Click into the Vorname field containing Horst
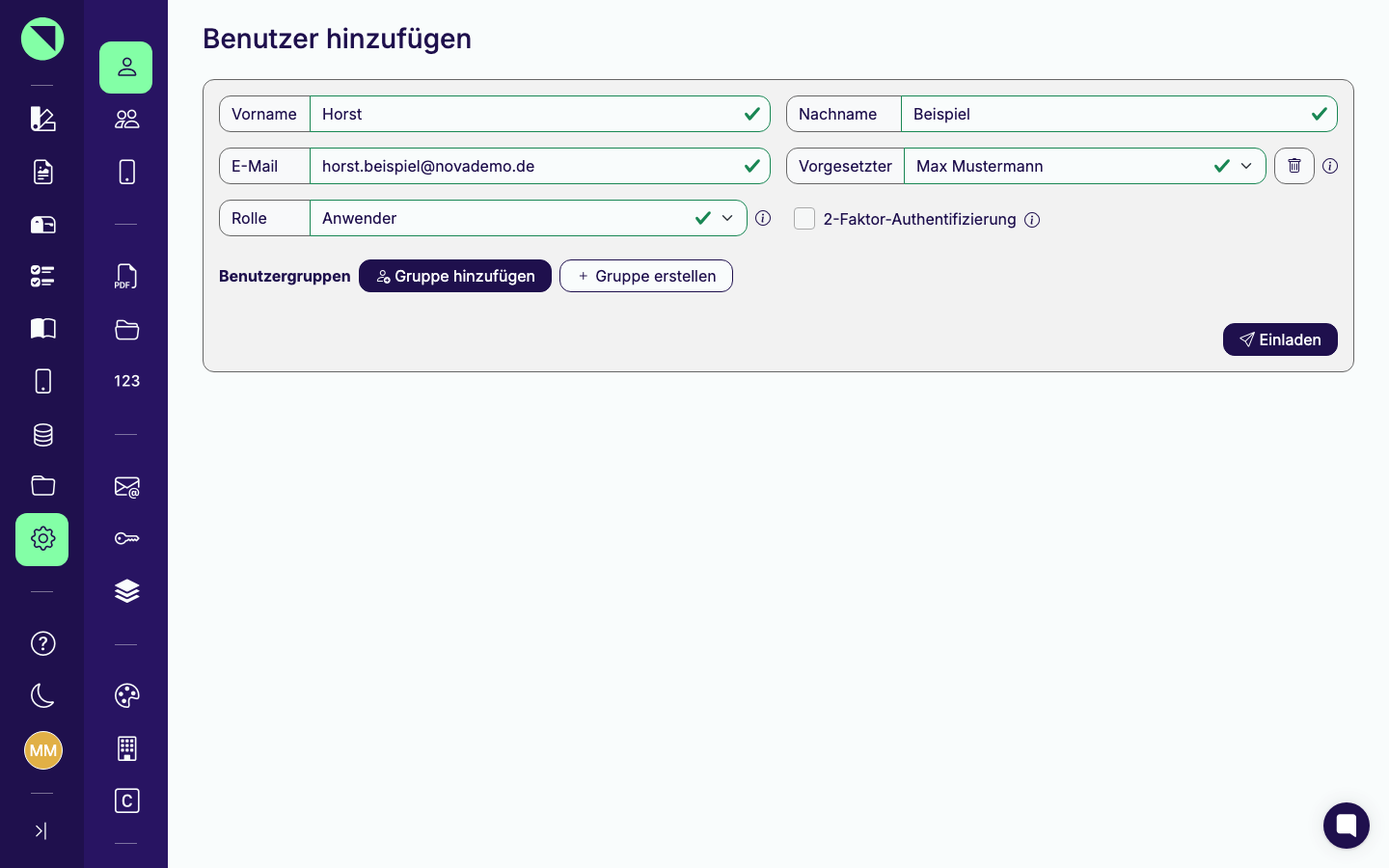Image resolution: width=1389 pixels, height=868 pixels. [540, 114]
